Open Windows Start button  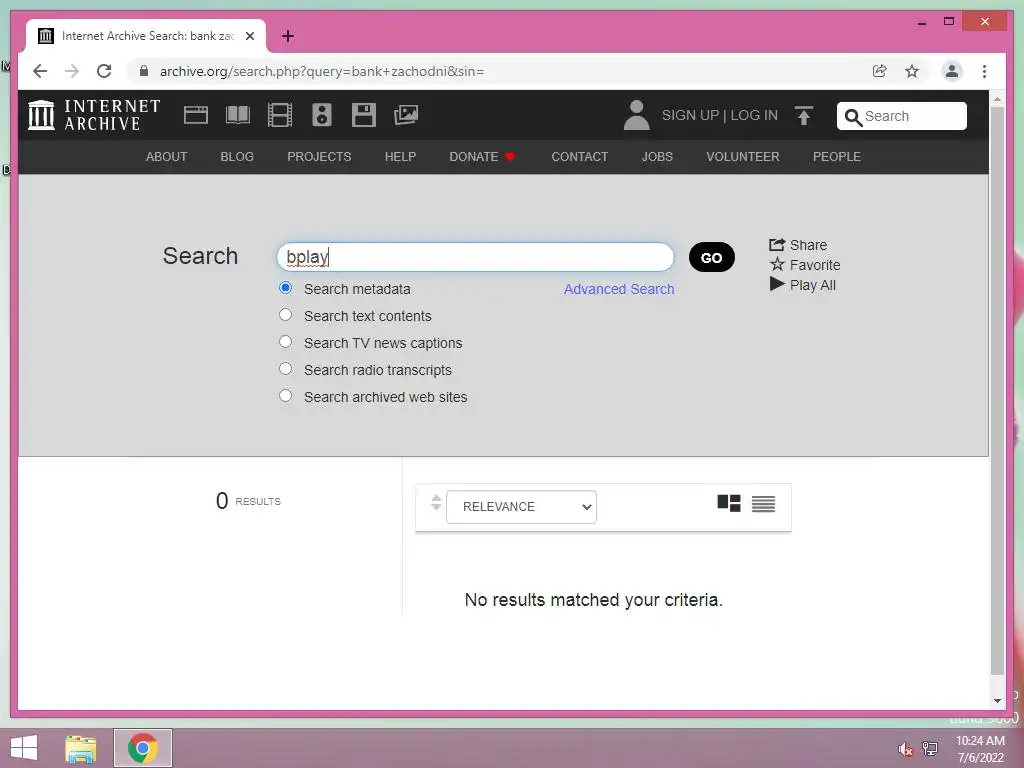coord(24,748)
